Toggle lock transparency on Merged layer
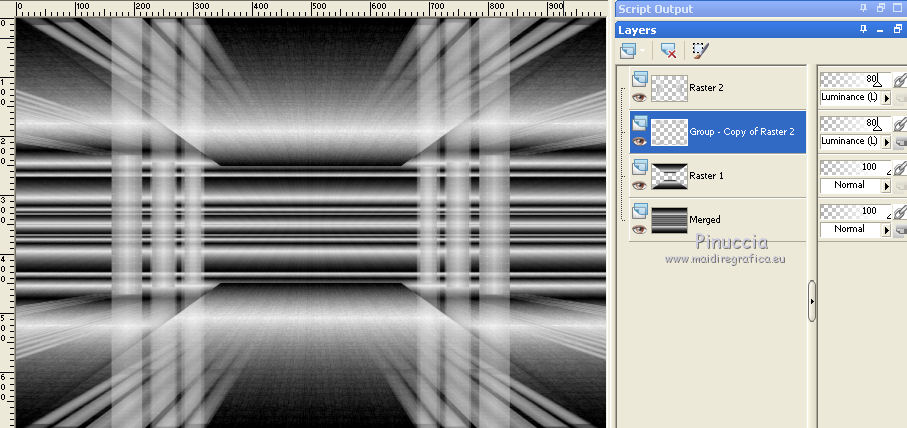The width and height of the screenshot is (907, 428). [899, 230]
